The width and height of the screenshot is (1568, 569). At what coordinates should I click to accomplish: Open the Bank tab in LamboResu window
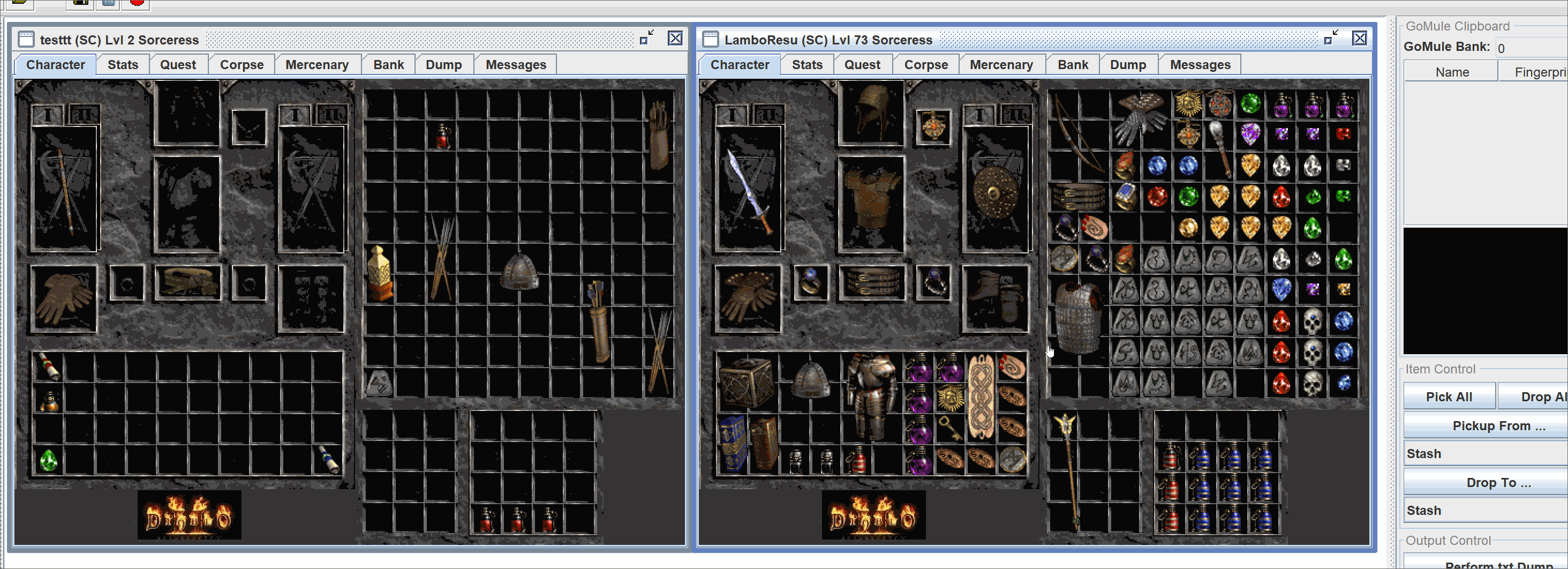click(1073, 65)
